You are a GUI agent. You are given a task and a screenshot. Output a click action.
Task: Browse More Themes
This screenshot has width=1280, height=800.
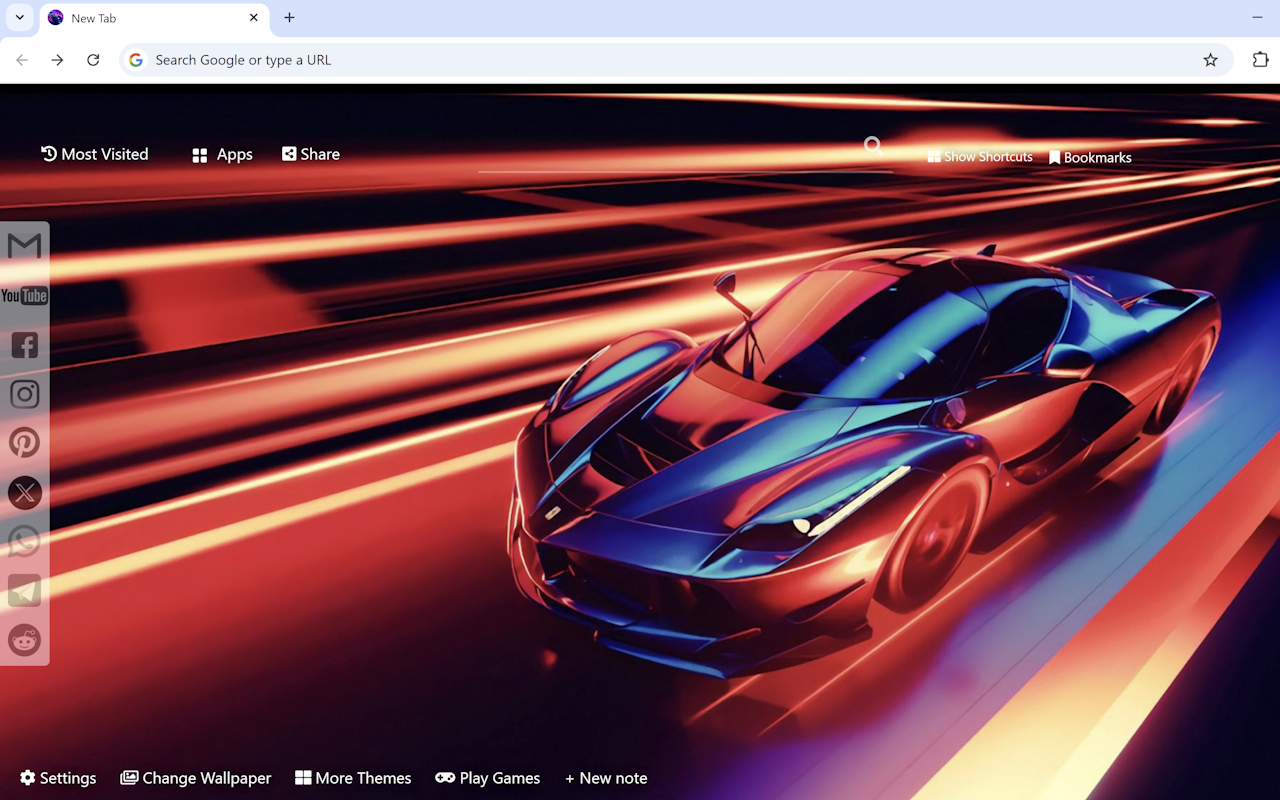[353, 777]
